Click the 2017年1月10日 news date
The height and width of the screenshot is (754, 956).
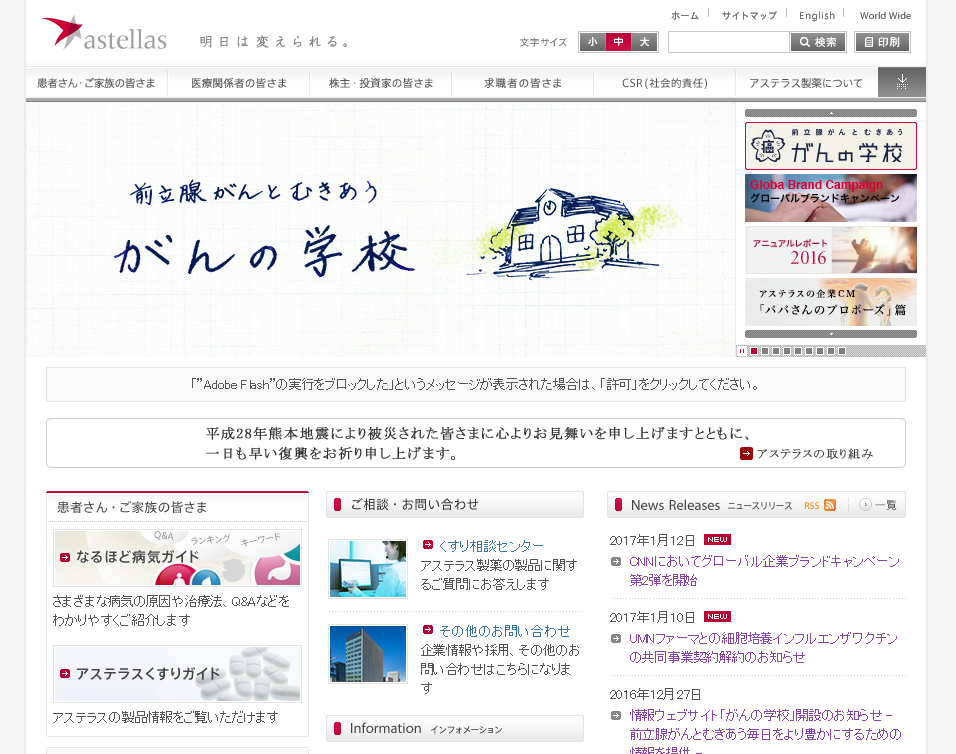(x=652, y=617)
